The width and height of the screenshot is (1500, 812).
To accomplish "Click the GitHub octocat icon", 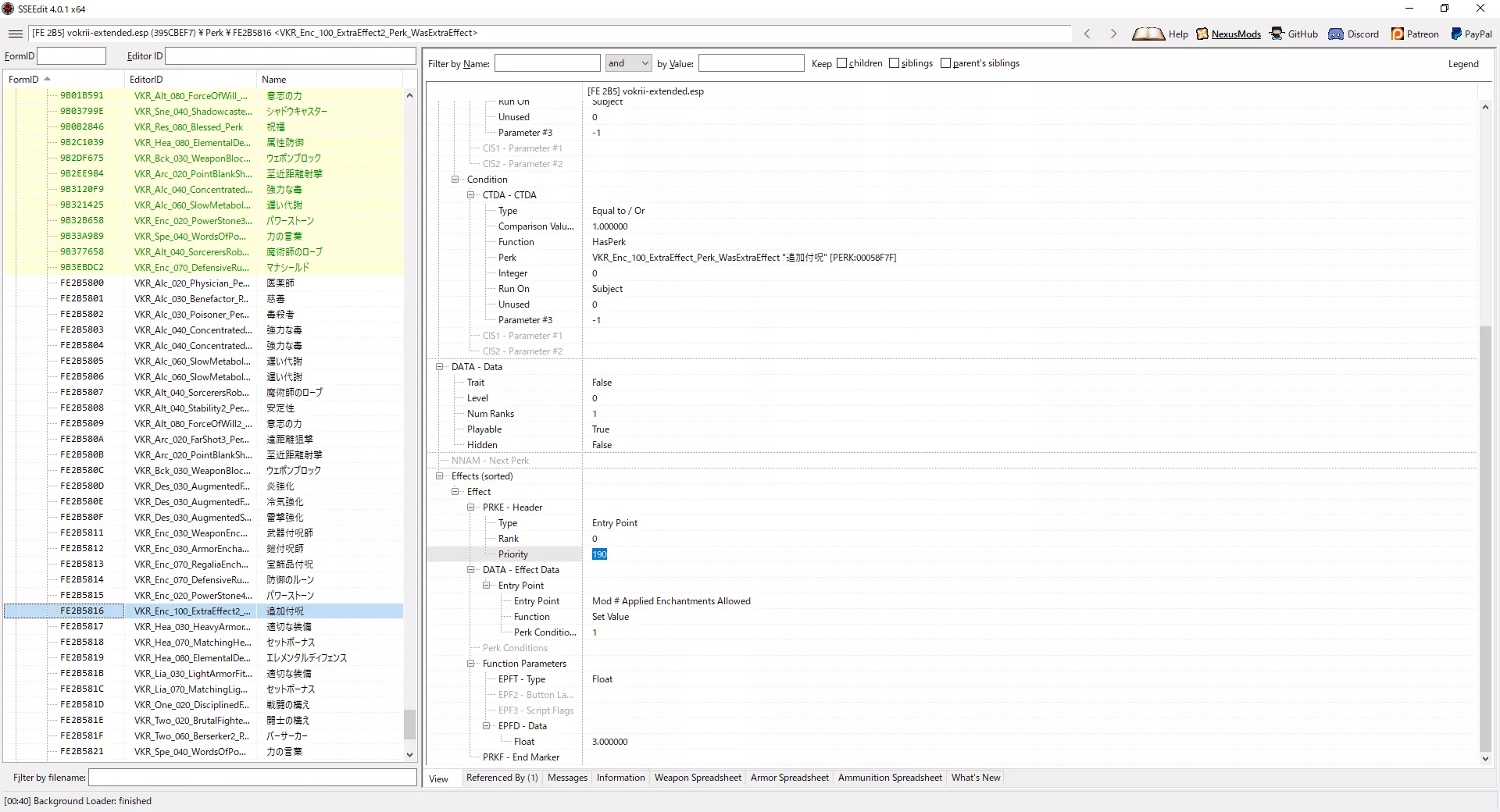I will point(1277,34).
